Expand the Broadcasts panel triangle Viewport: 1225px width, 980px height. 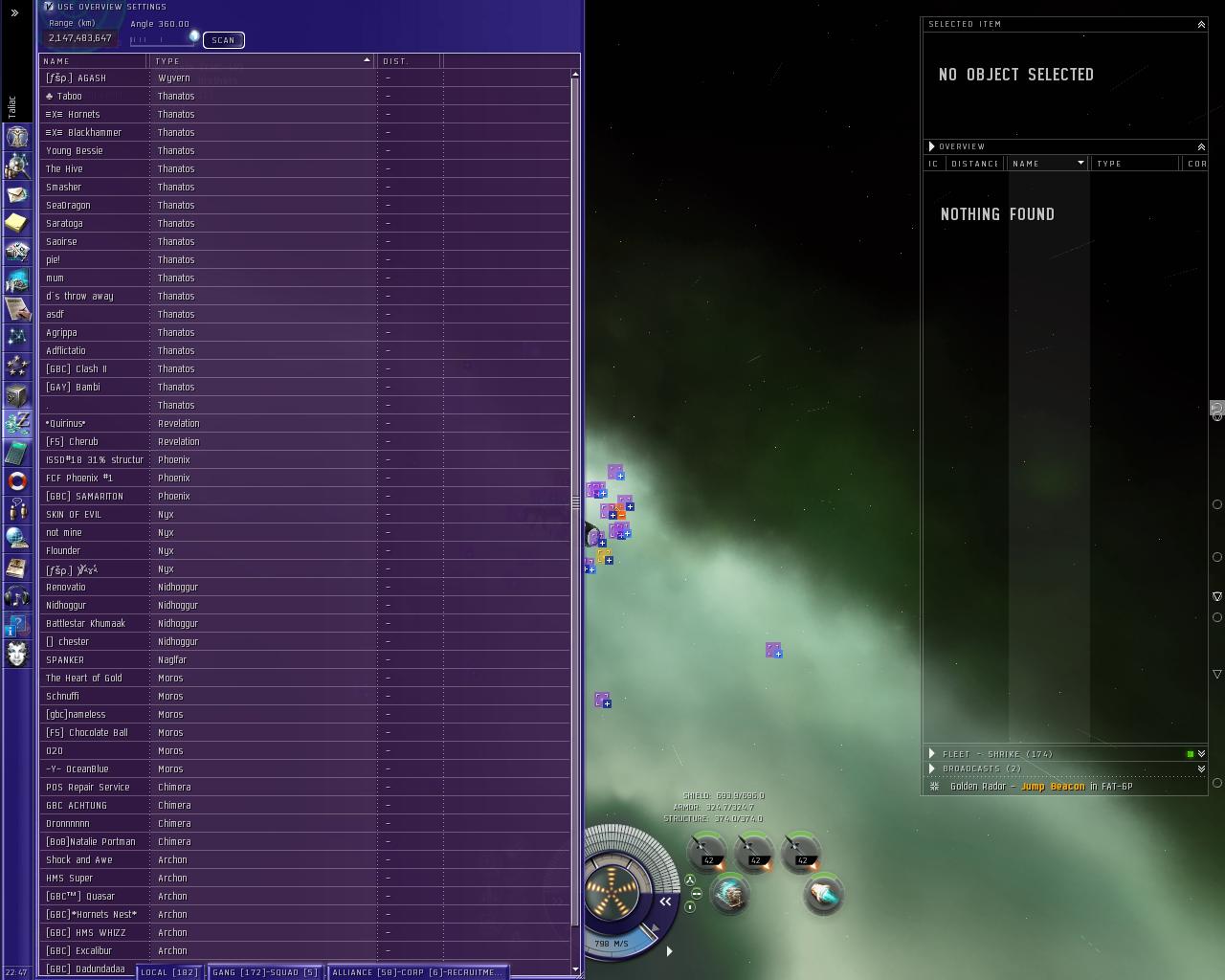[931, 768]
